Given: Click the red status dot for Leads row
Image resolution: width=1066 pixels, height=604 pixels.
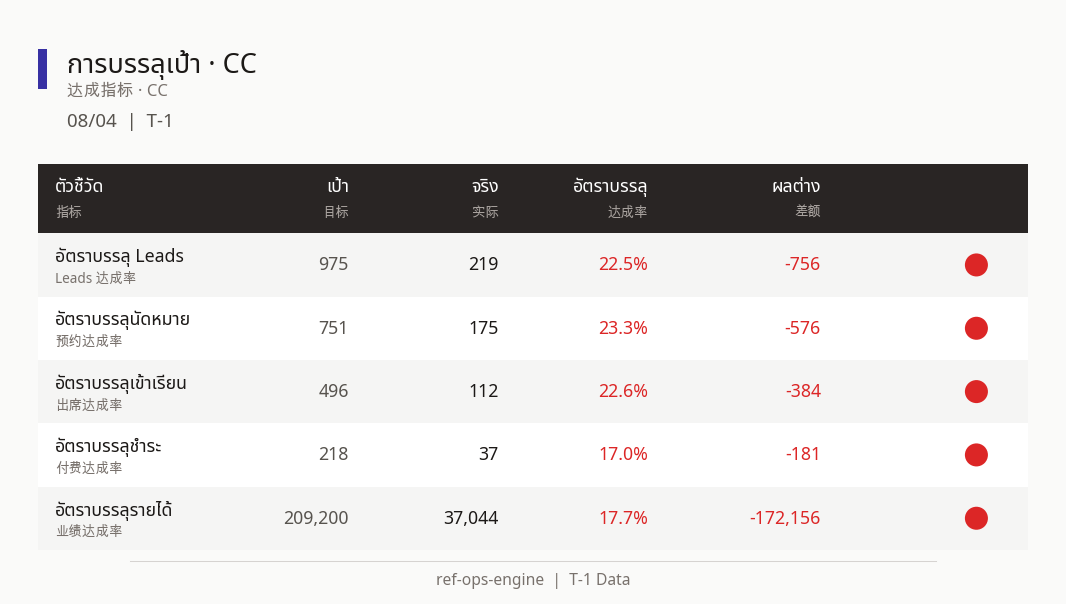Looking at the screenshot, I should pyautogui.click(x=976, y=265).
